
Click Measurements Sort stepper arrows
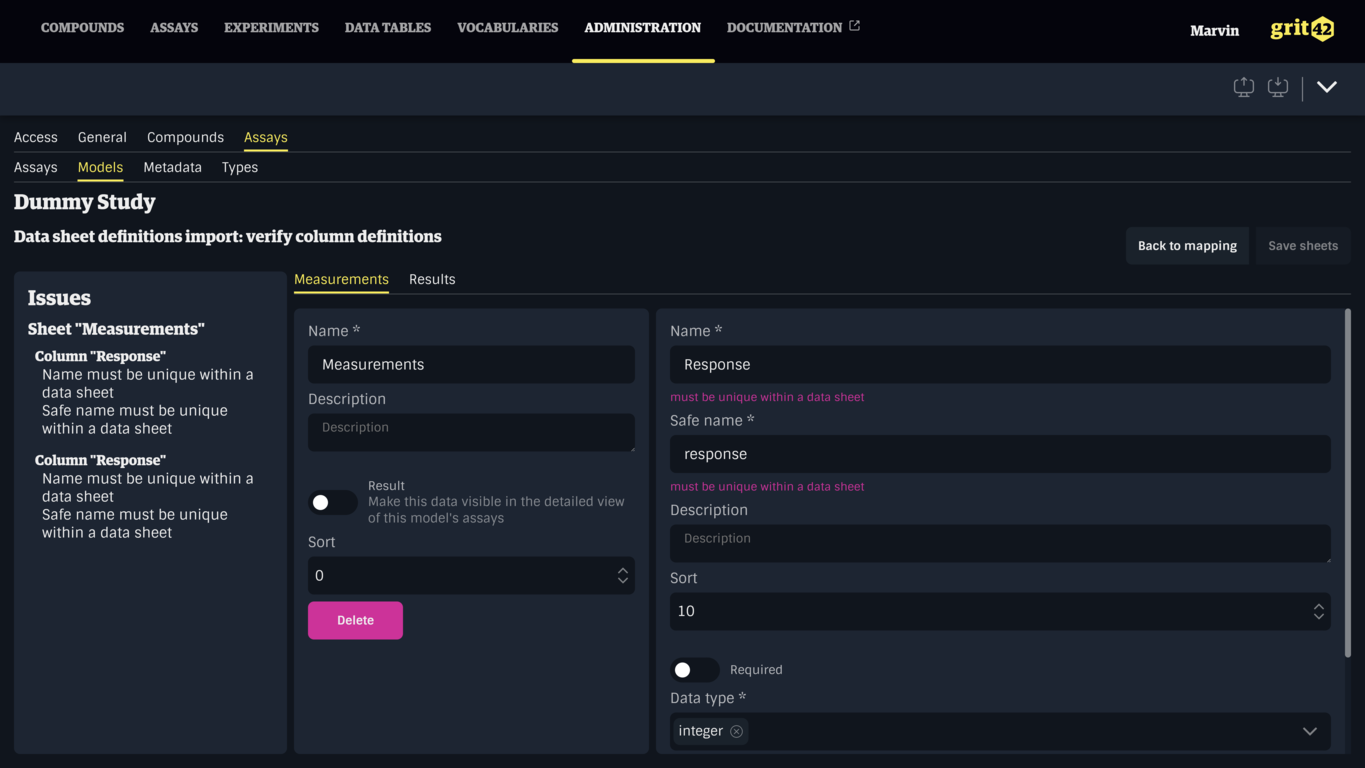(x=622, y=576)
